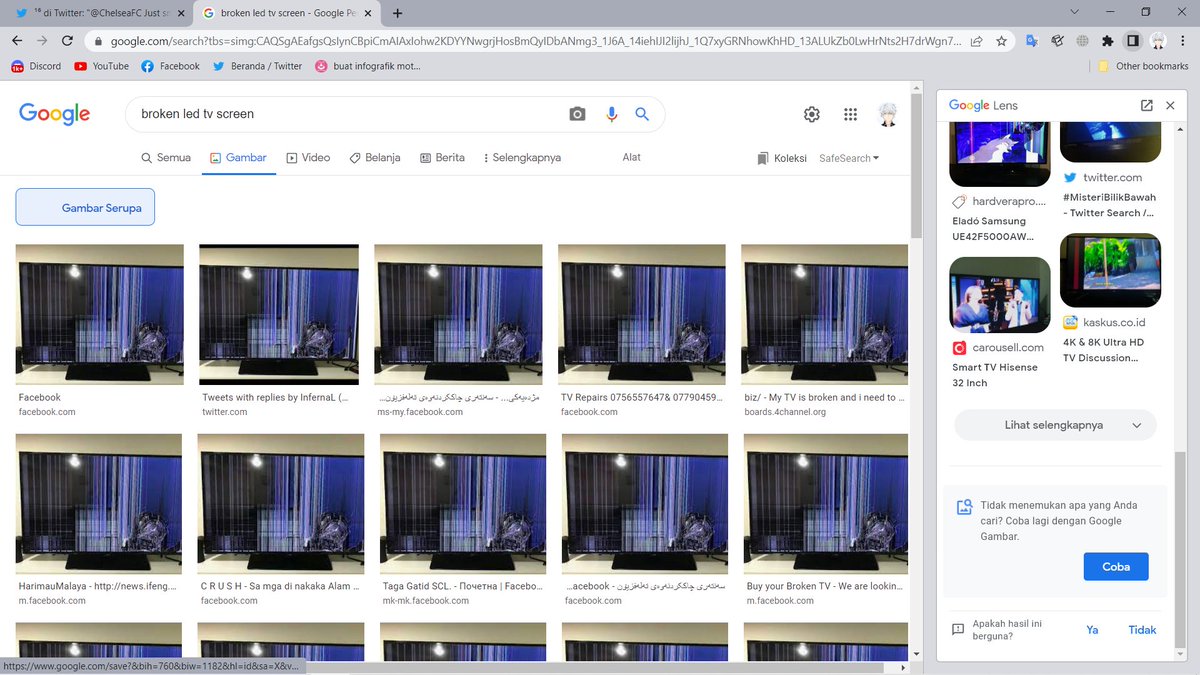The height and width of the screenshot is (675, 1200).
Task: Select the Gambar images tab
Action: coord(238,158)
